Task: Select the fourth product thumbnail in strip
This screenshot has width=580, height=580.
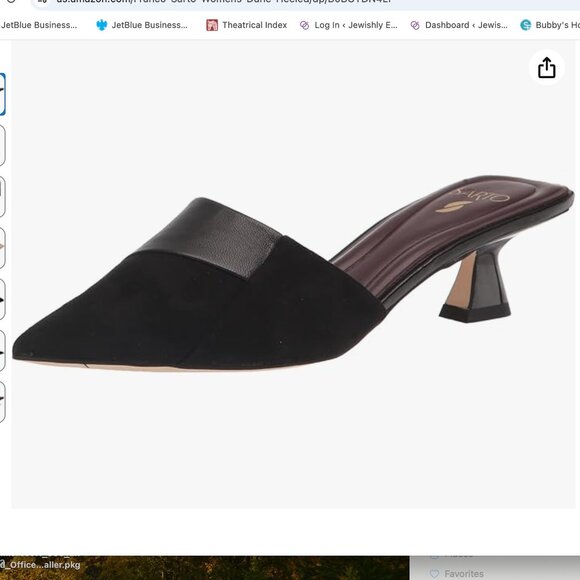Action: (2, 248)
